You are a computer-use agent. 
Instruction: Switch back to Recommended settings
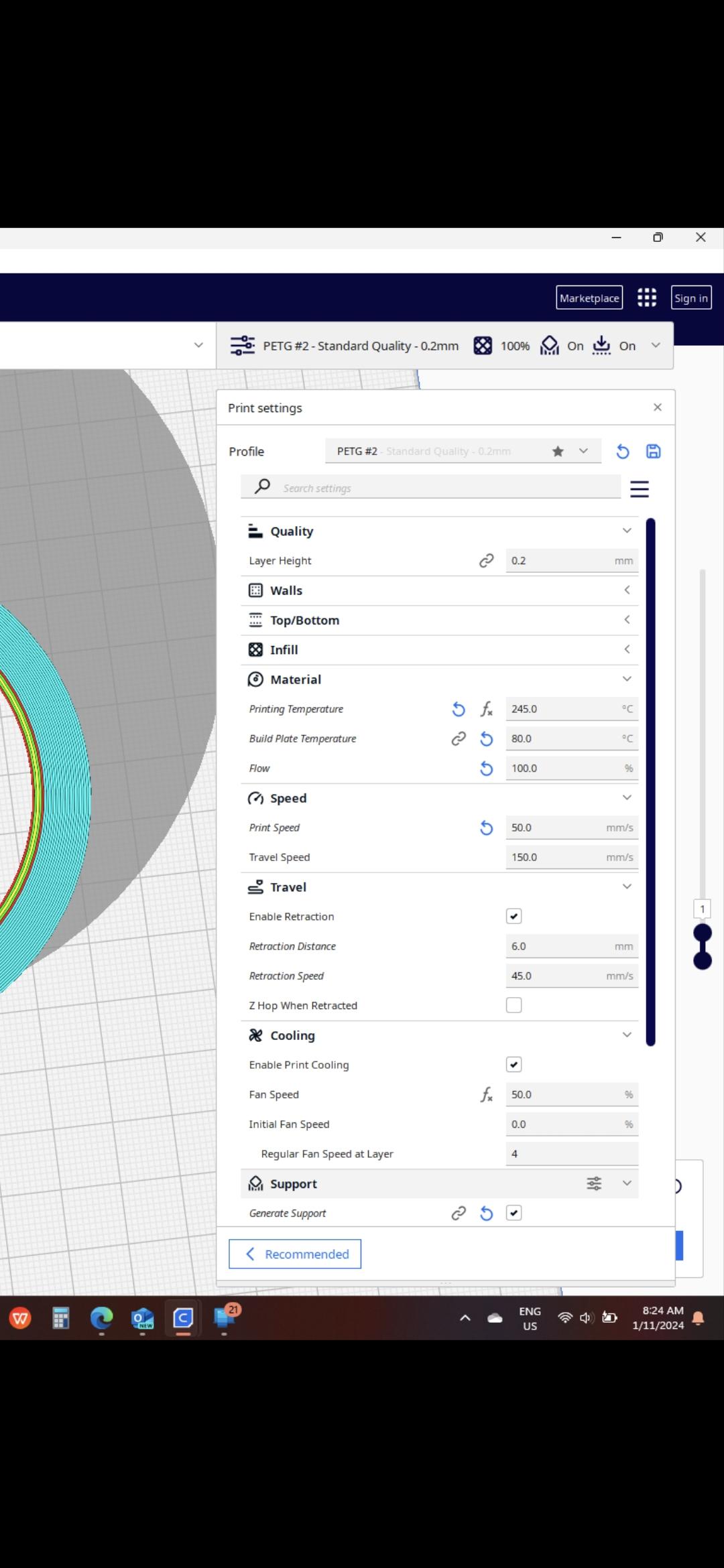pos(295,1254)
